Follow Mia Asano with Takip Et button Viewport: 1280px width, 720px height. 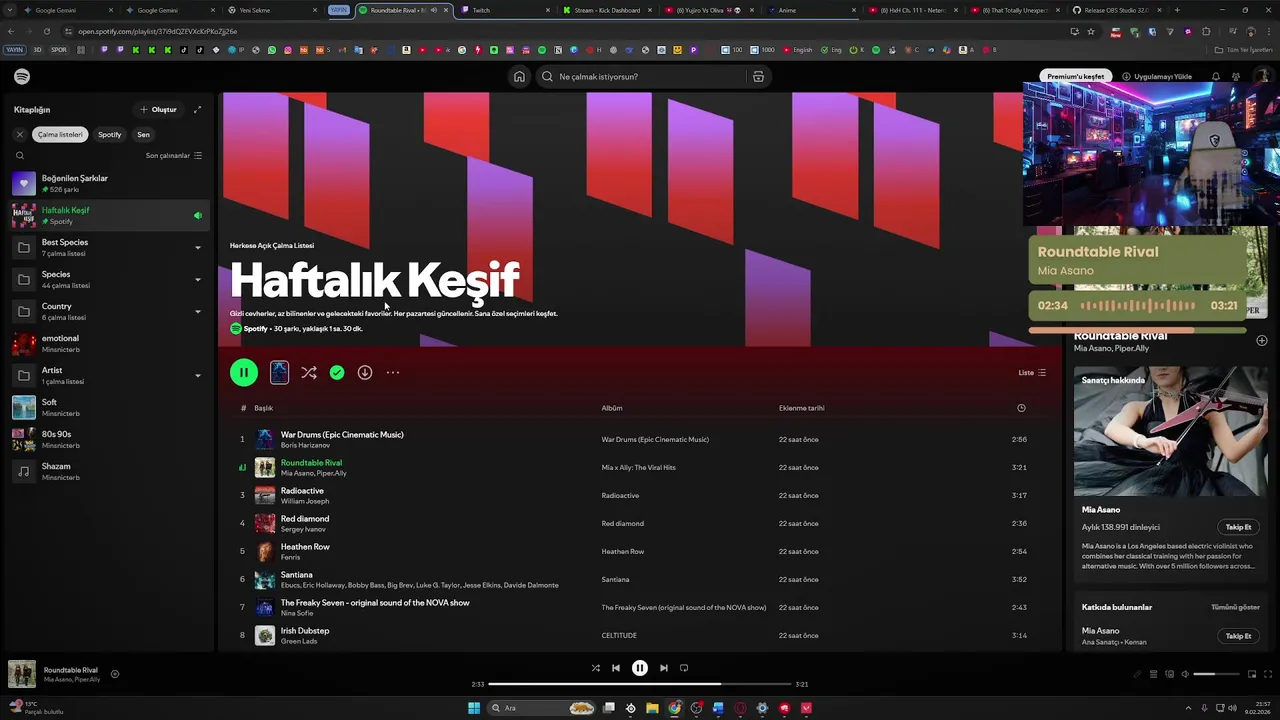(1238, 527)
